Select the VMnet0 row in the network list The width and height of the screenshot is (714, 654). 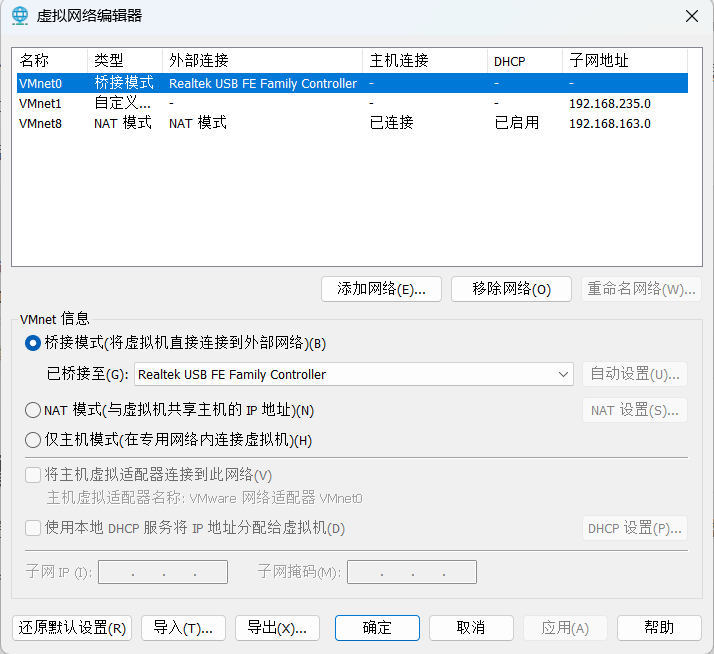(x=352, y=83)
